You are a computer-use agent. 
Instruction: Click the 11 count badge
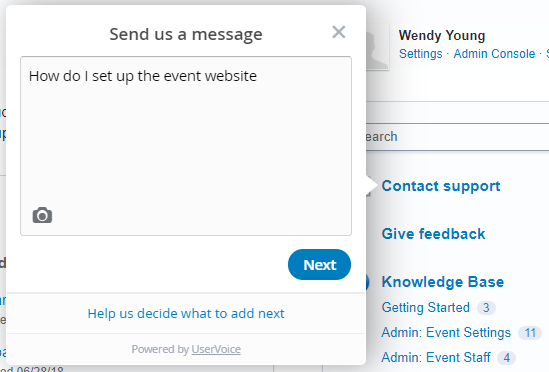pos(530,333)
